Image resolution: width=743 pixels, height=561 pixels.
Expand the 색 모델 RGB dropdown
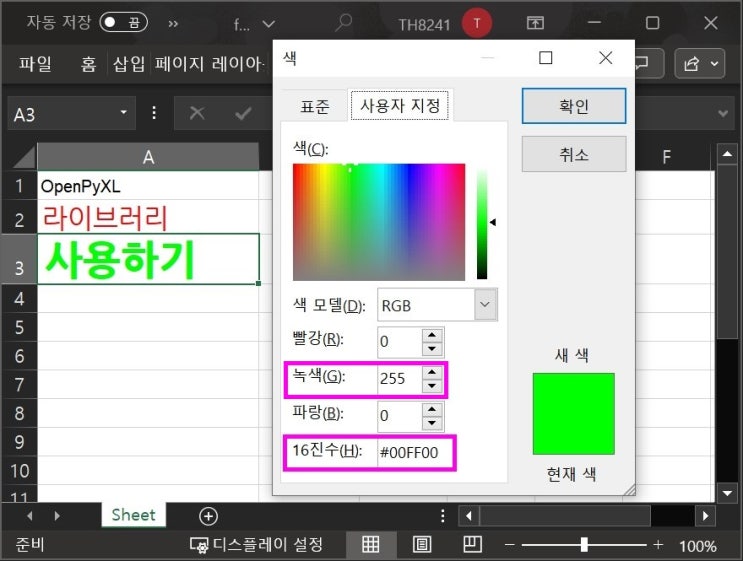pyautogui.click(x=485, y=305)
